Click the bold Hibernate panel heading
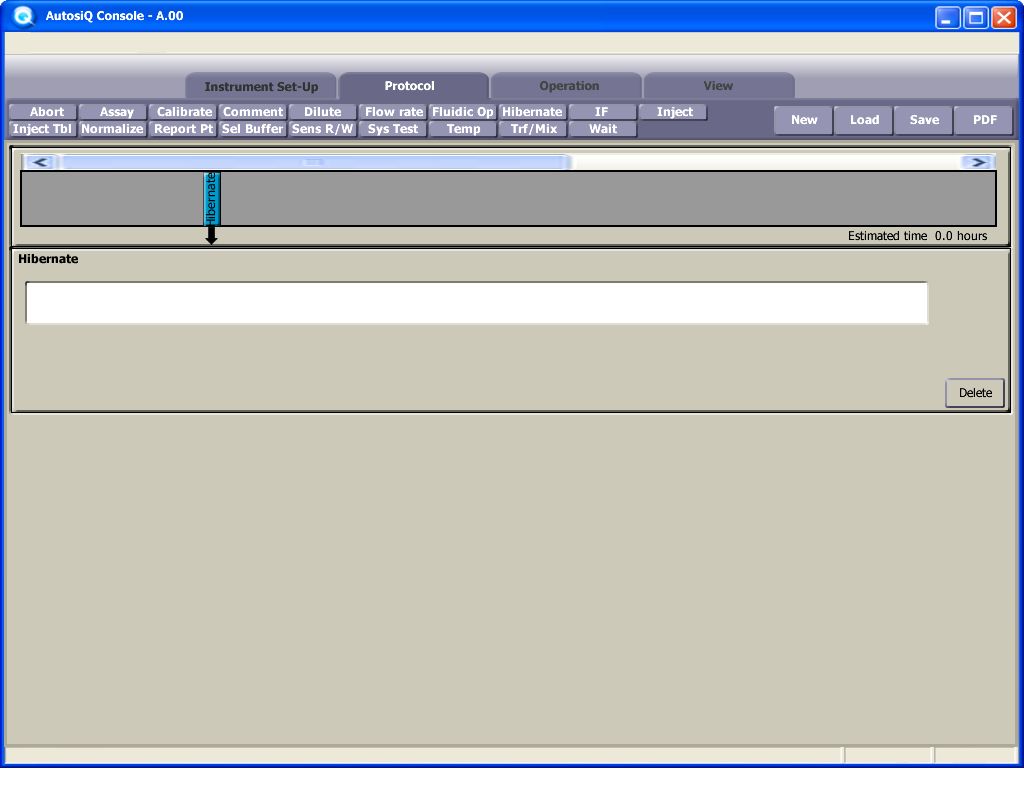1024x786 pixels. [48, 259]
